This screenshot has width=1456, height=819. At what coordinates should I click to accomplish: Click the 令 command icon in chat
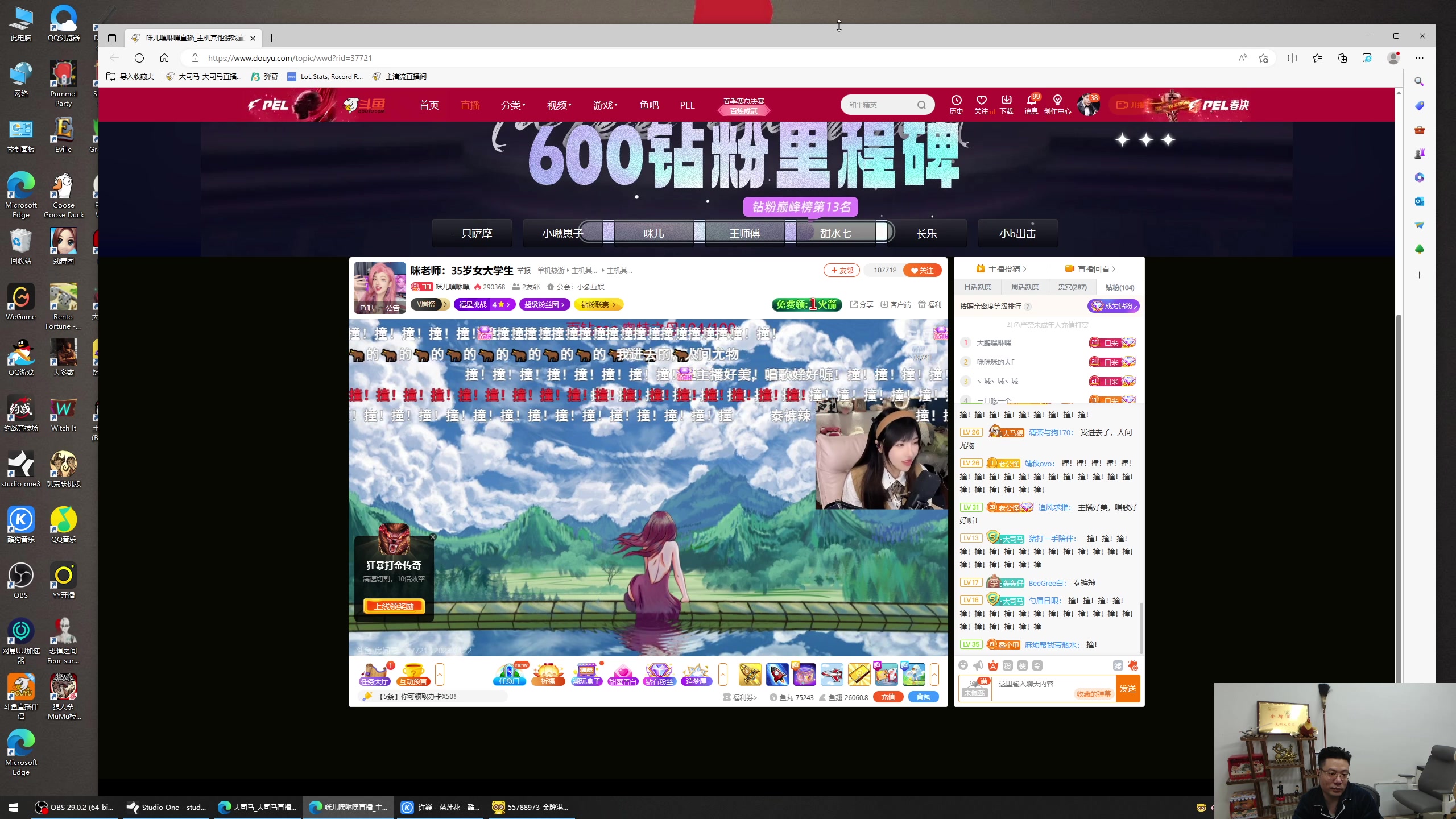(1037, 665)
